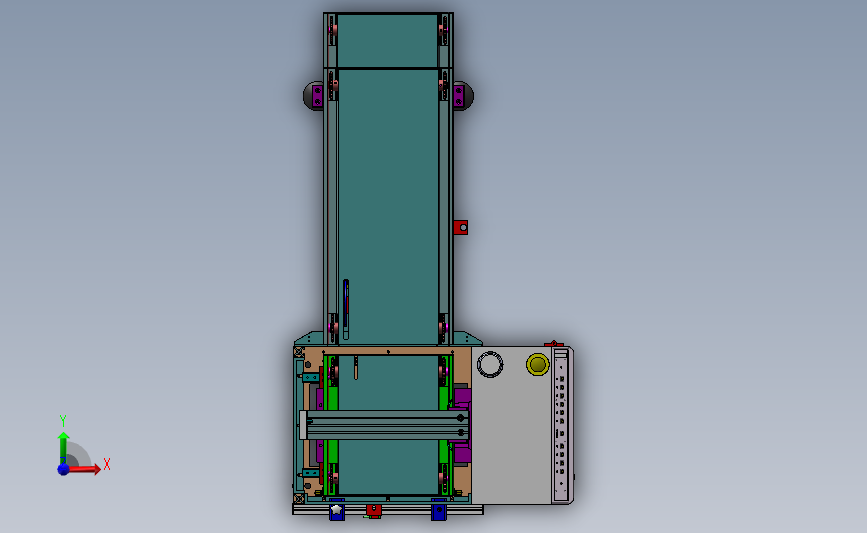Select the blue Z axis sphere of triad
The height and width of the screenshot is (533, 867).
(x=64, y=469)
